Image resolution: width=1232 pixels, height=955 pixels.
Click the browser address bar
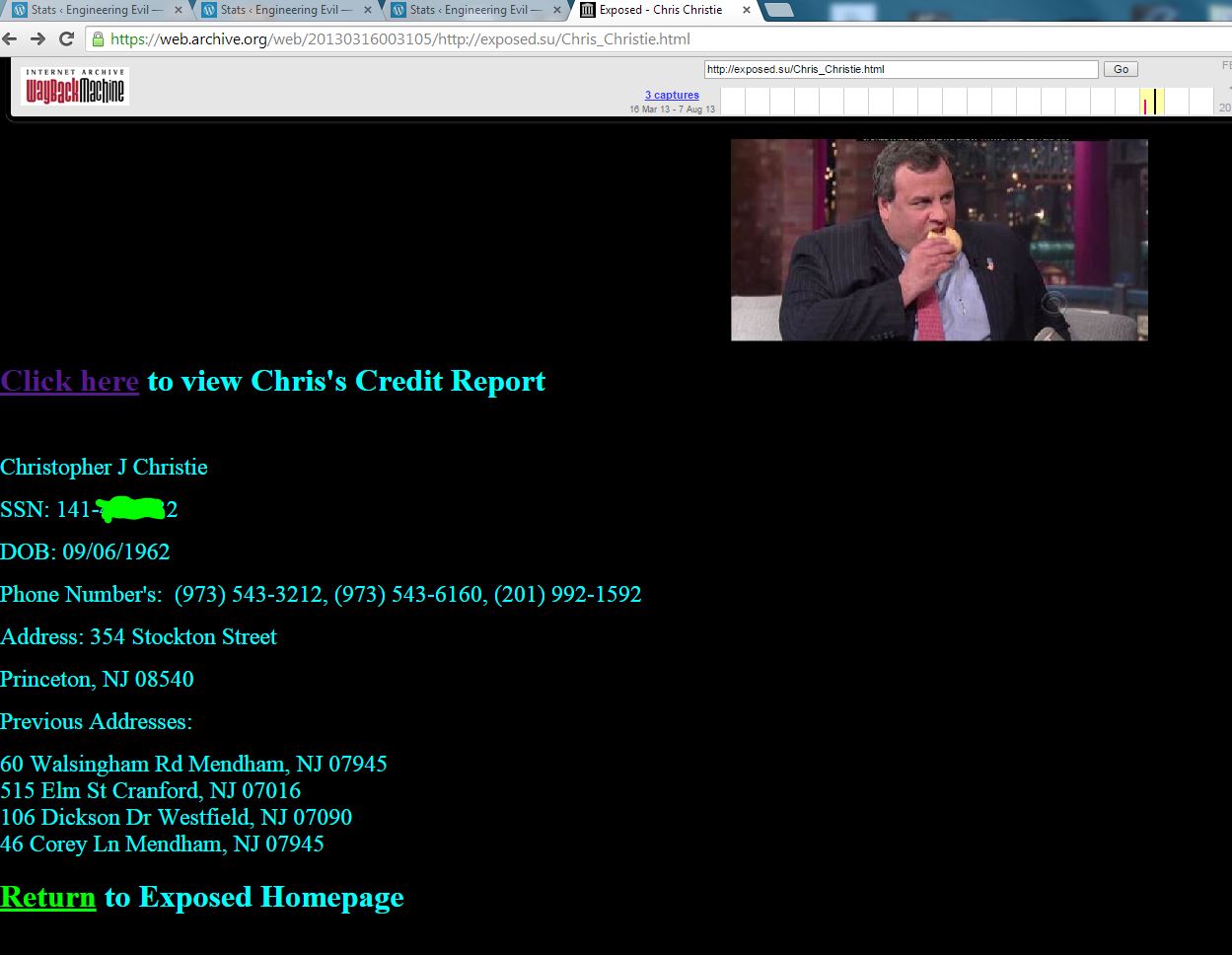[592, 39]
